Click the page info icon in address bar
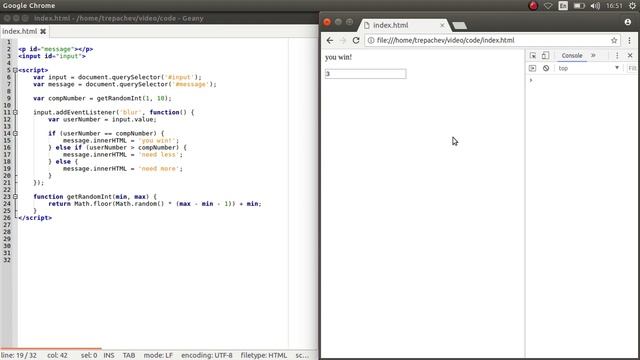This screenshot has width=640, height=360. (371, 40)
